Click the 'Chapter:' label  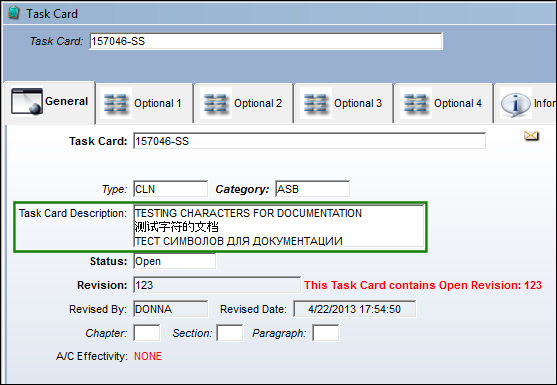(106, 333)
